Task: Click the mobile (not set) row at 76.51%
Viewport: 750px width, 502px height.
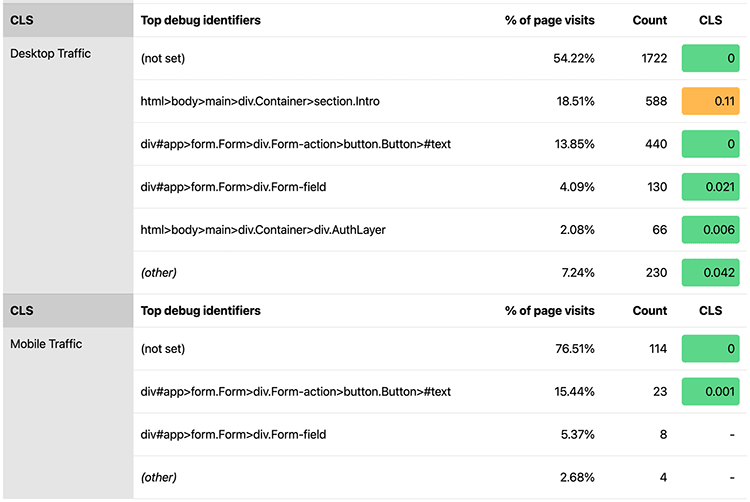Action: click(x=440, y=349)
